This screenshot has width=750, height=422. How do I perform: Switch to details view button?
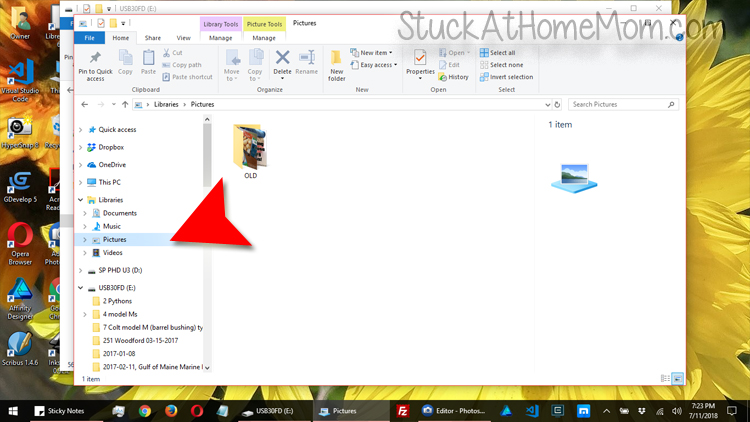665,378
